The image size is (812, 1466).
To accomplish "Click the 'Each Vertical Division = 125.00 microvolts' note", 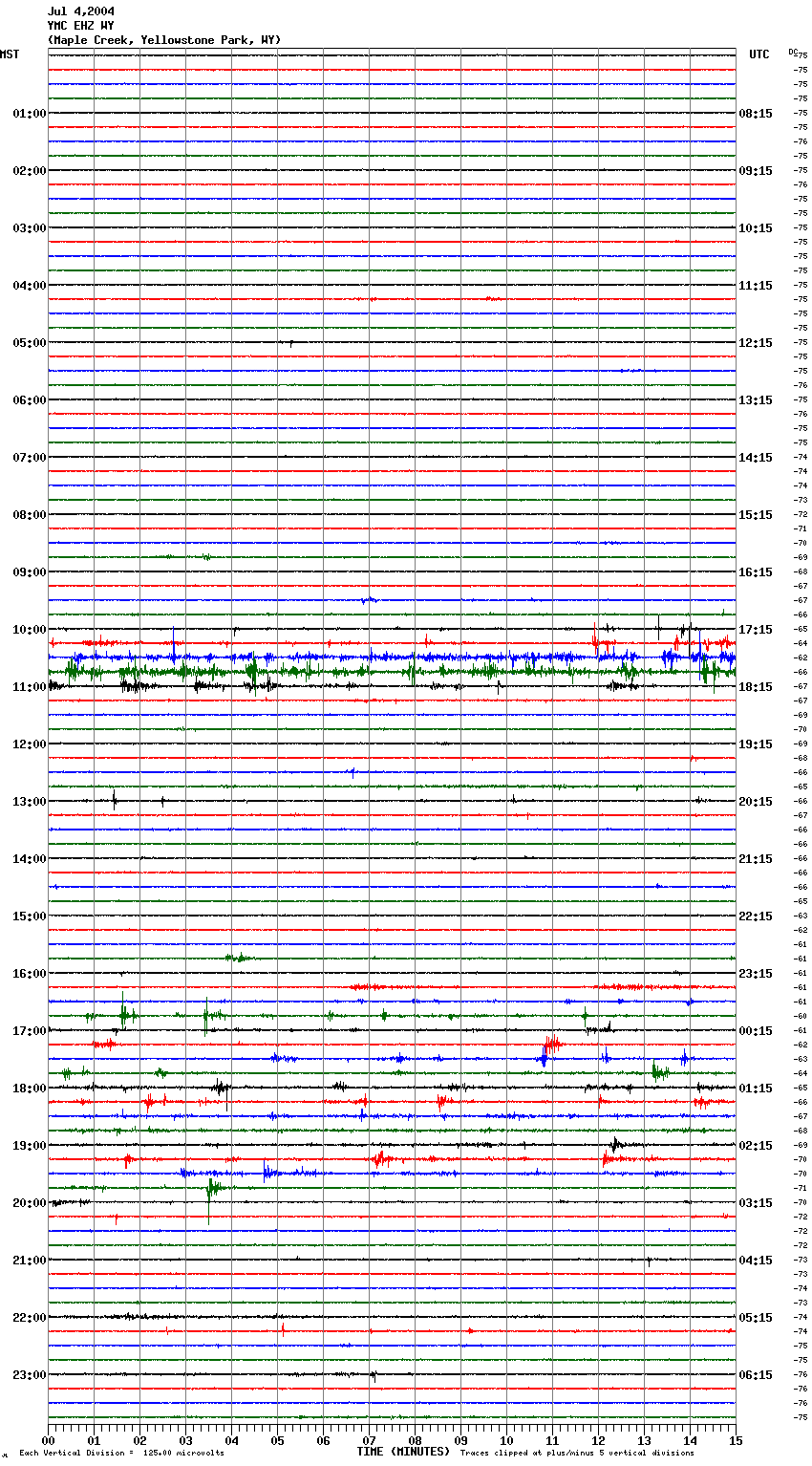I will point(121,1454).
